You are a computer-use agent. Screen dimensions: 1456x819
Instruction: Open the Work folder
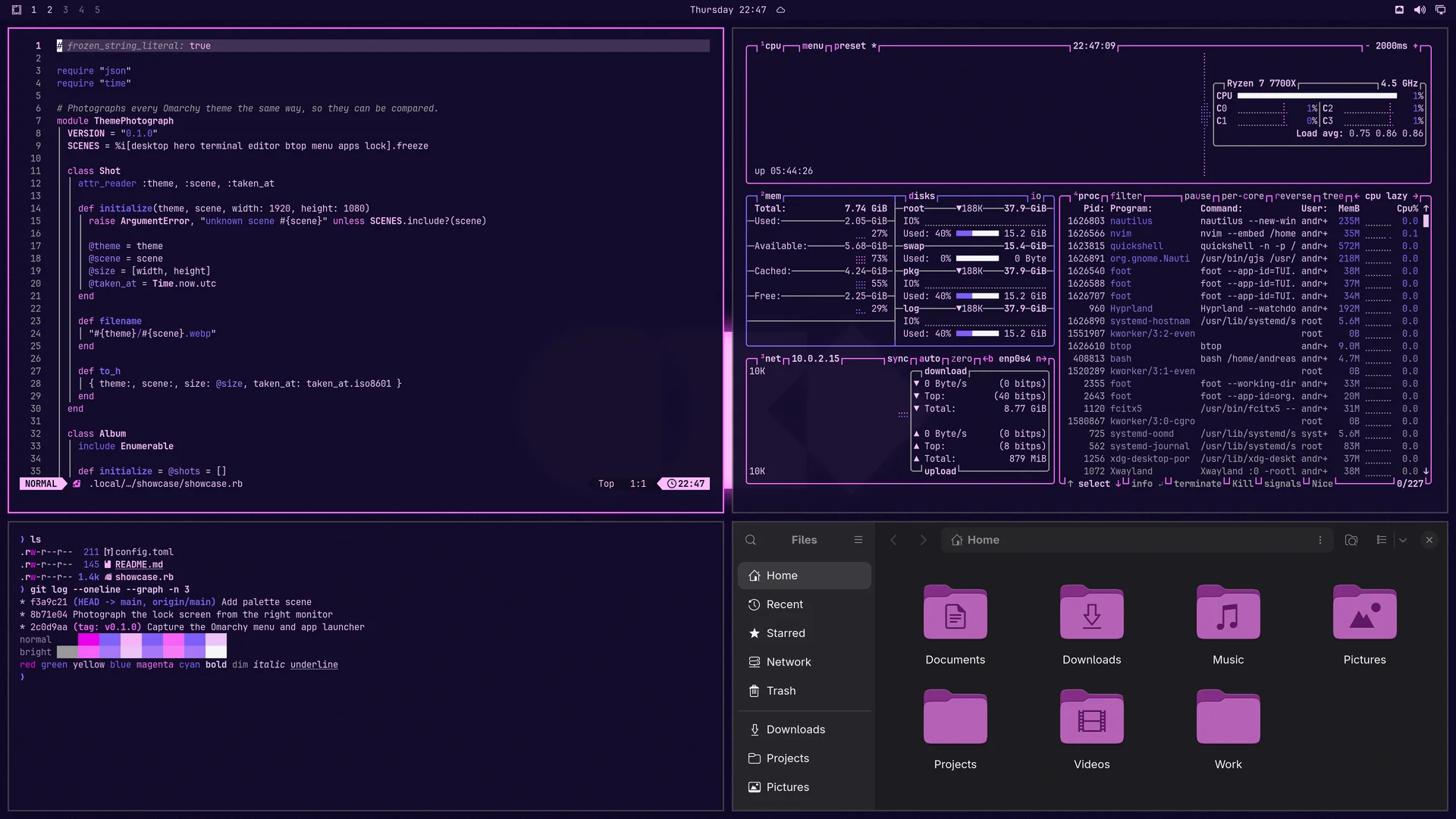pos(1228,730)
